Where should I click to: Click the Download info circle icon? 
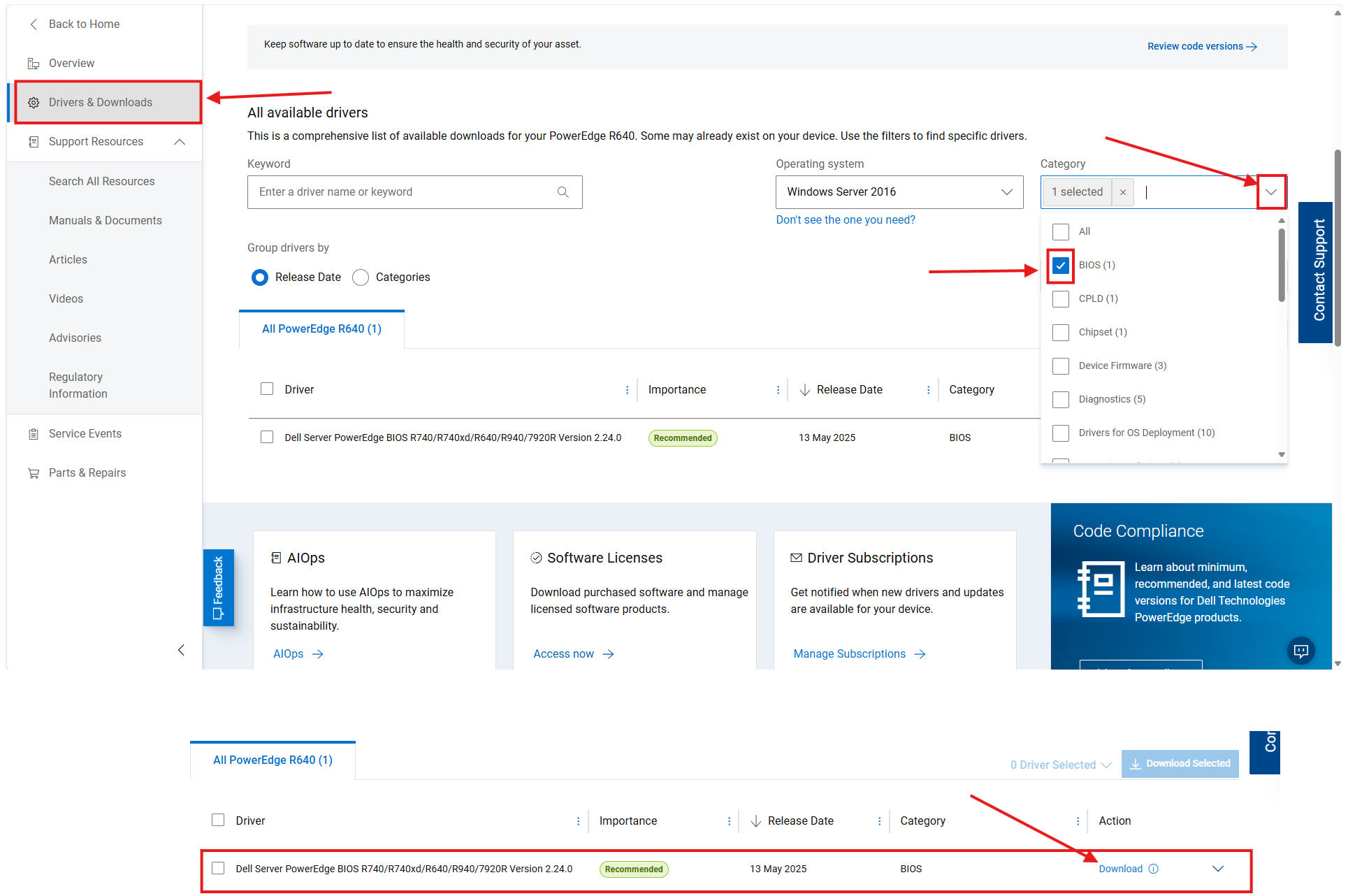pos(1154,869)
